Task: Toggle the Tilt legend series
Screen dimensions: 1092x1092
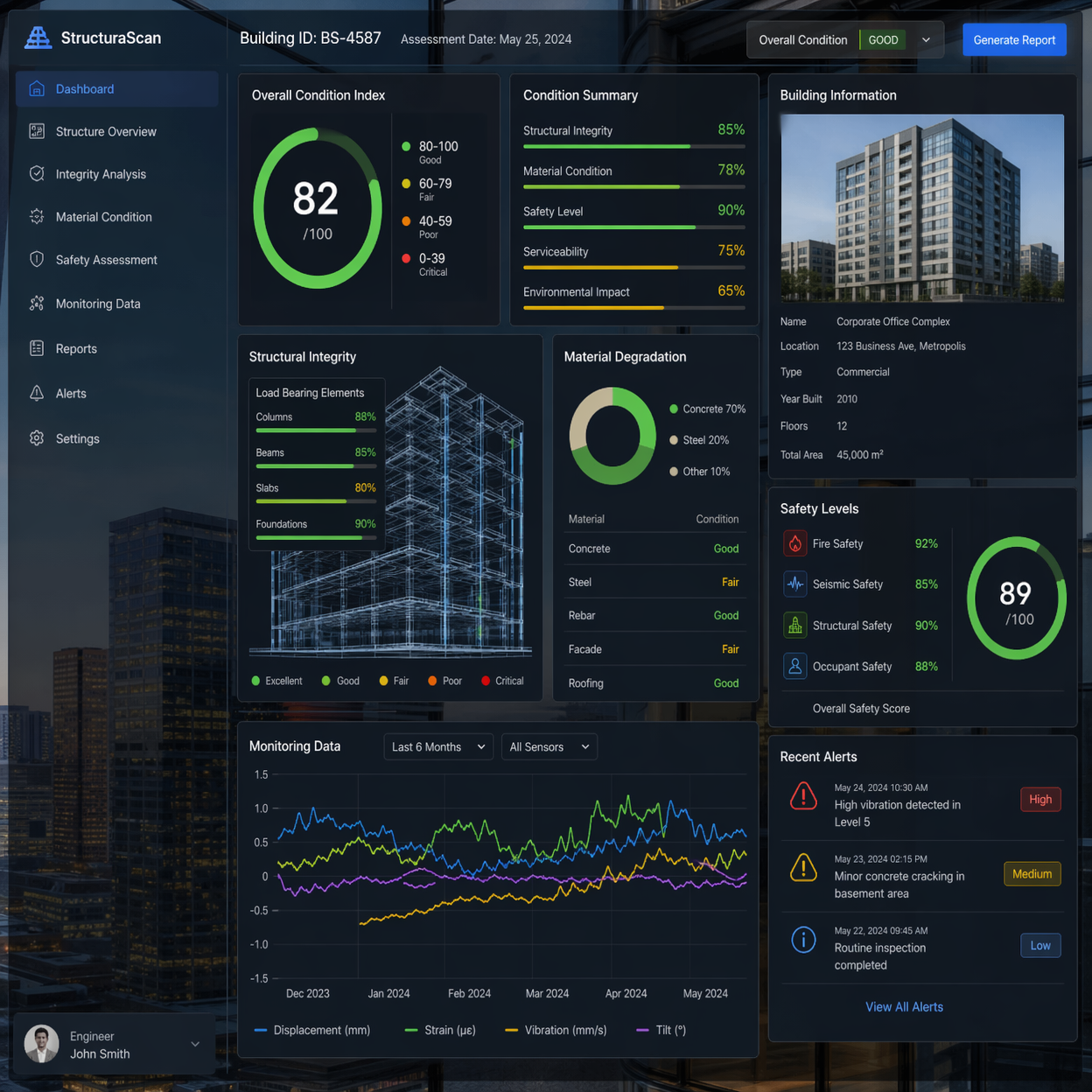Action: (661, 1030)
